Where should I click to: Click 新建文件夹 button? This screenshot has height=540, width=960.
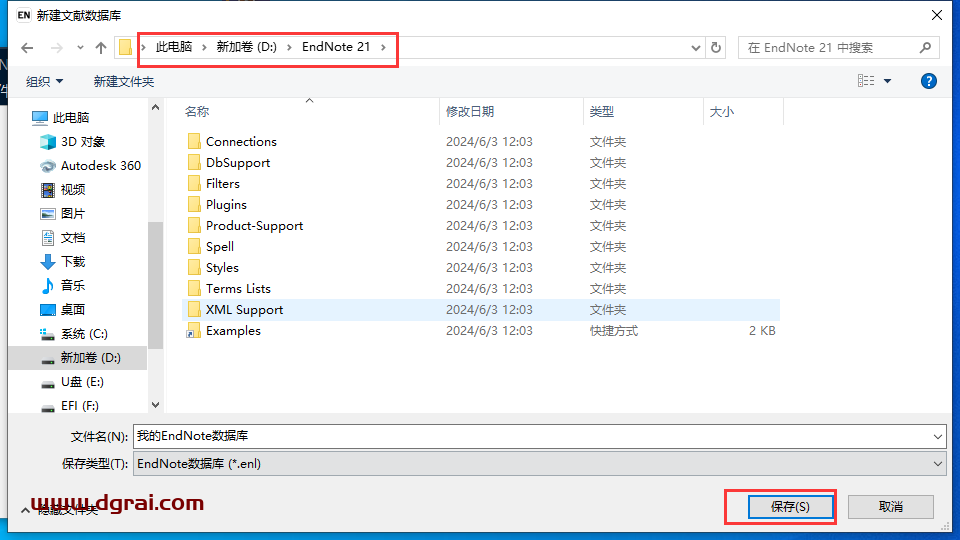tap(124, 81)
